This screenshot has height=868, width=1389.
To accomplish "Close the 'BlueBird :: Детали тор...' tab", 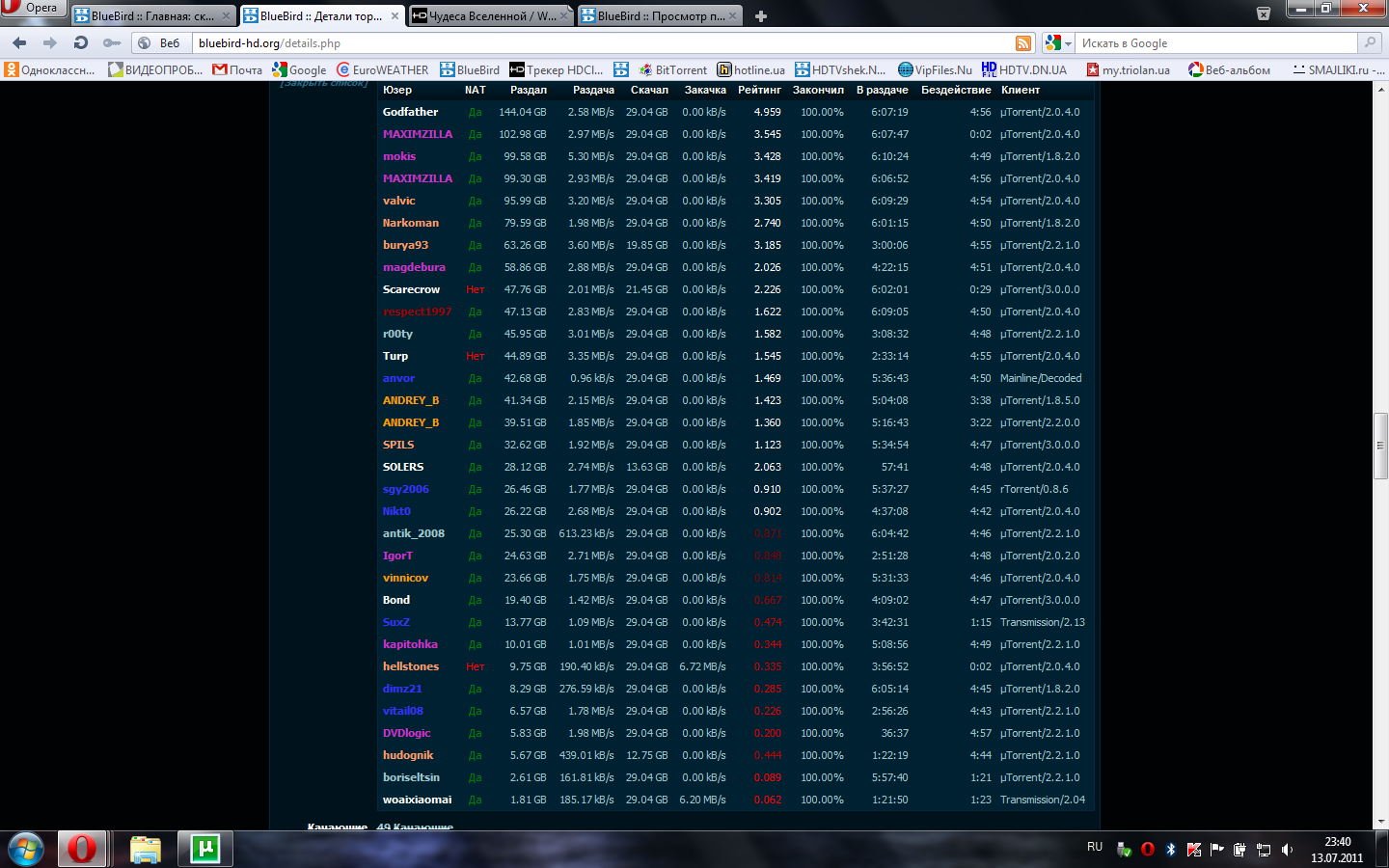I will 395,16.
